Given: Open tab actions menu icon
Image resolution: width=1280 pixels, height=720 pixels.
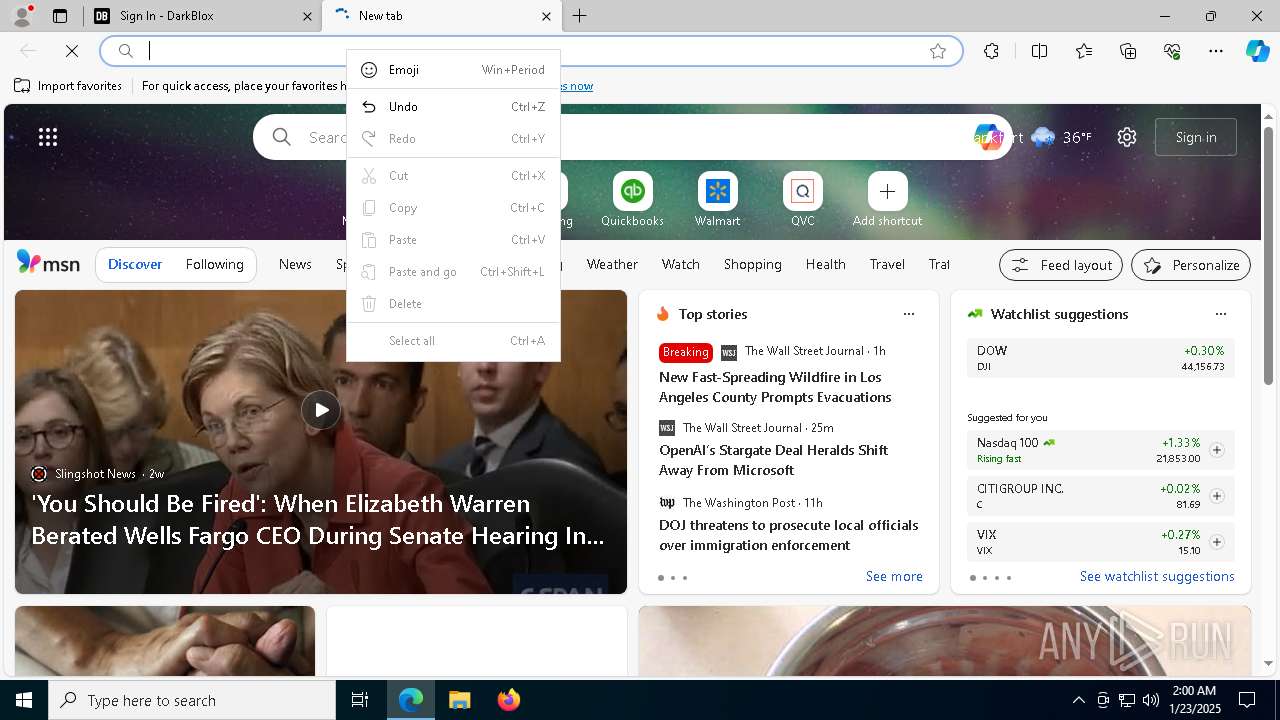Looking at the screenshot, I should tap(60, 16).
